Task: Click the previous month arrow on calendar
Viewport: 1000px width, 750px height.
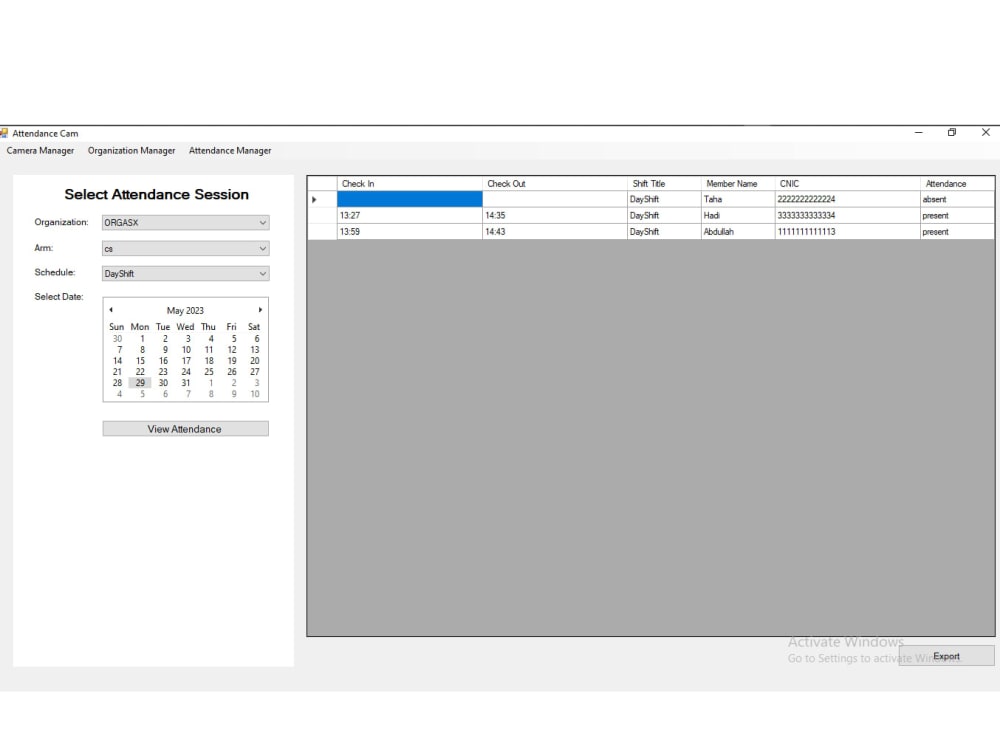Action: pos(111,310)
